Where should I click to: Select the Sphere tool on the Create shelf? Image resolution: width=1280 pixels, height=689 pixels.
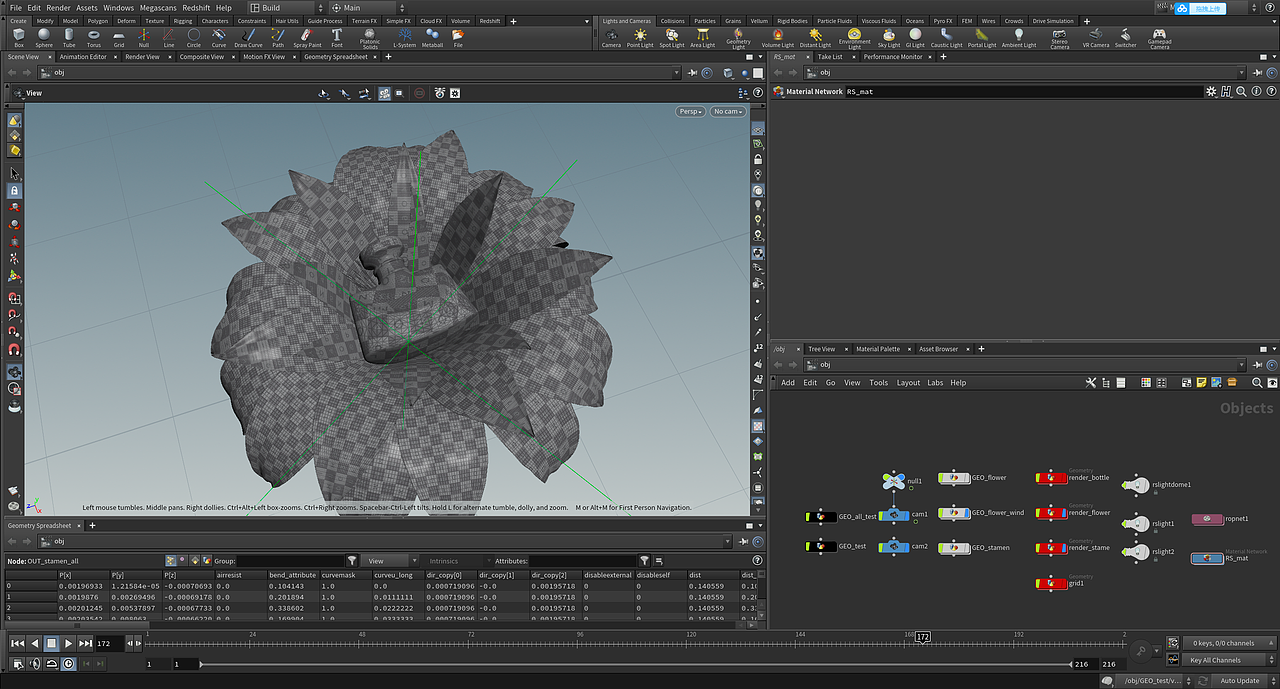44,38
